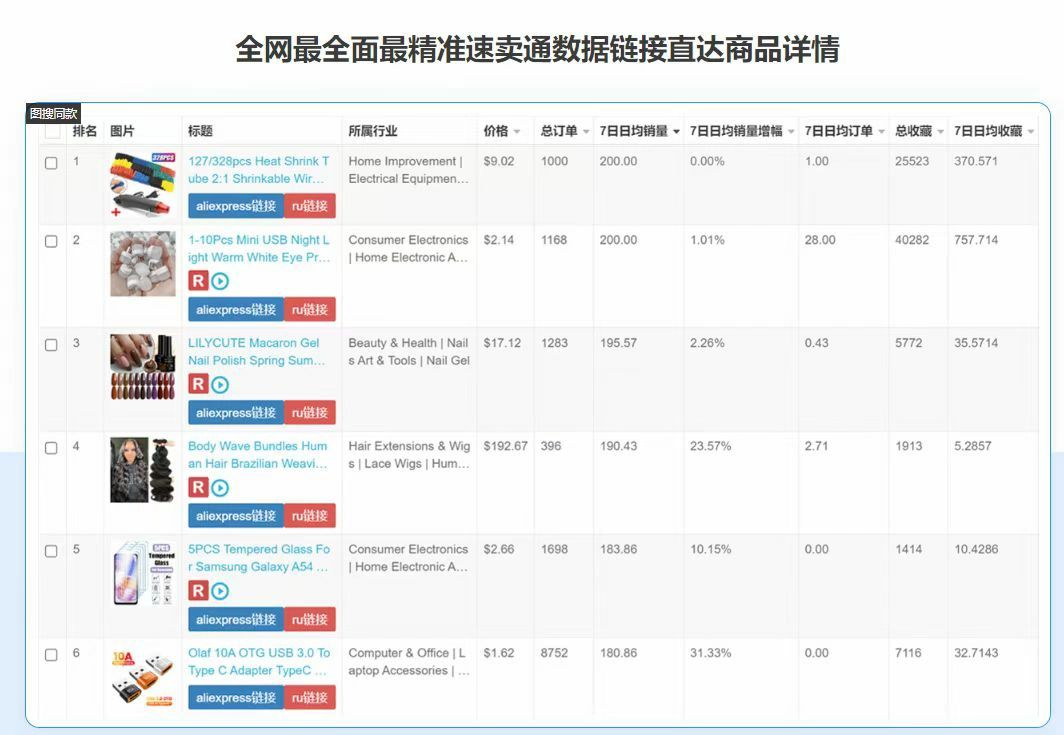Click the Computer & Office industry cell
This screenshot has width=1064, height=735.
coord(408,662)
